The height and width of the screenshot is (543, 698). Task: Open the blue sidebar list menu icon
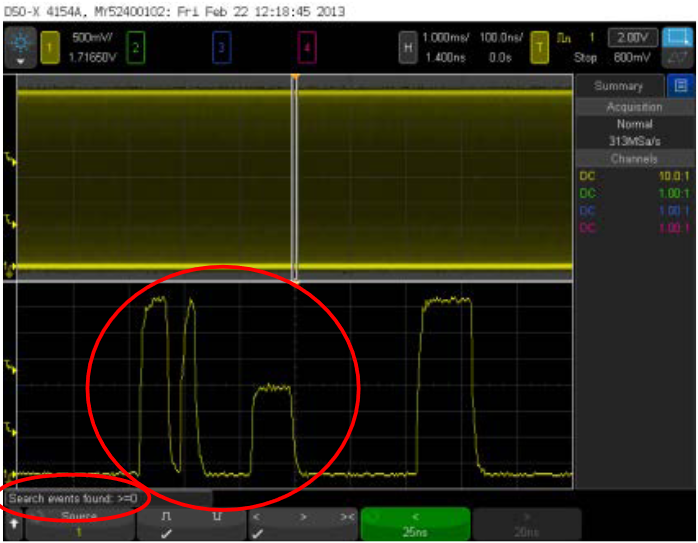[681, 86]
